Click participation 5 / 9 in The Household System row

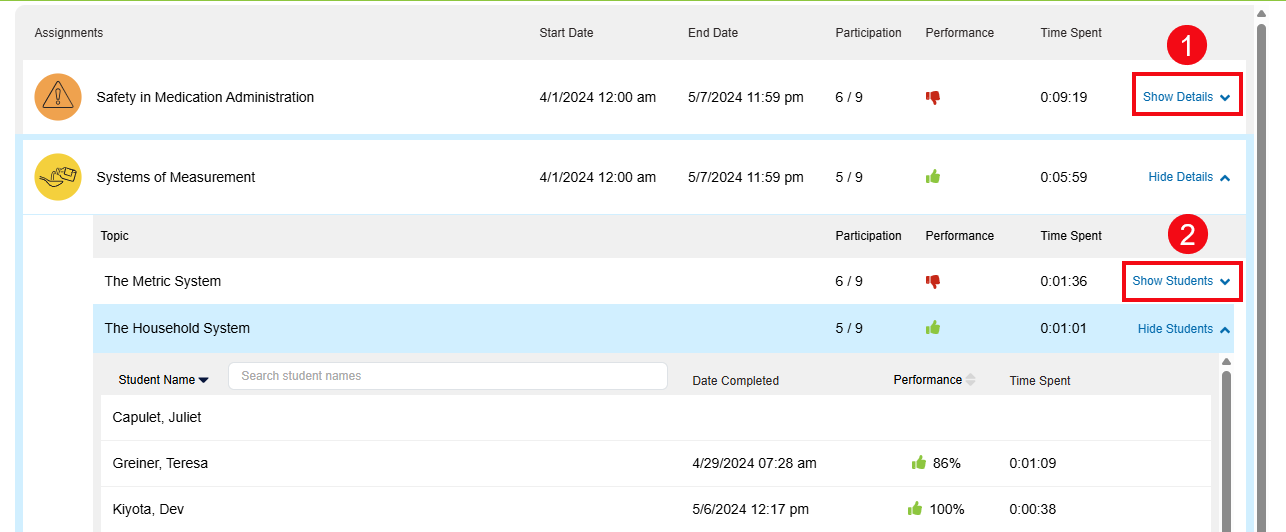(849, 328)
